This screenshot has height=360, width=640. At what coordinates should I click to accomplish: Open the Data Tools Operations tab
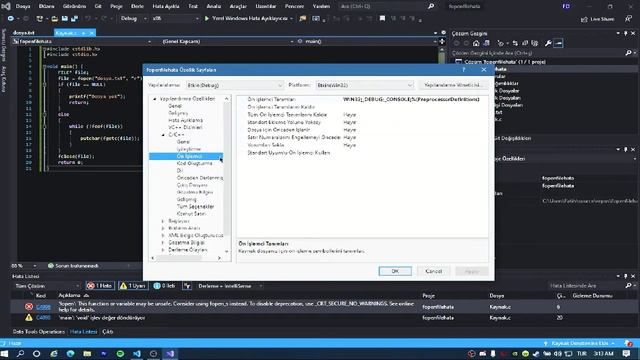(39, 331)
